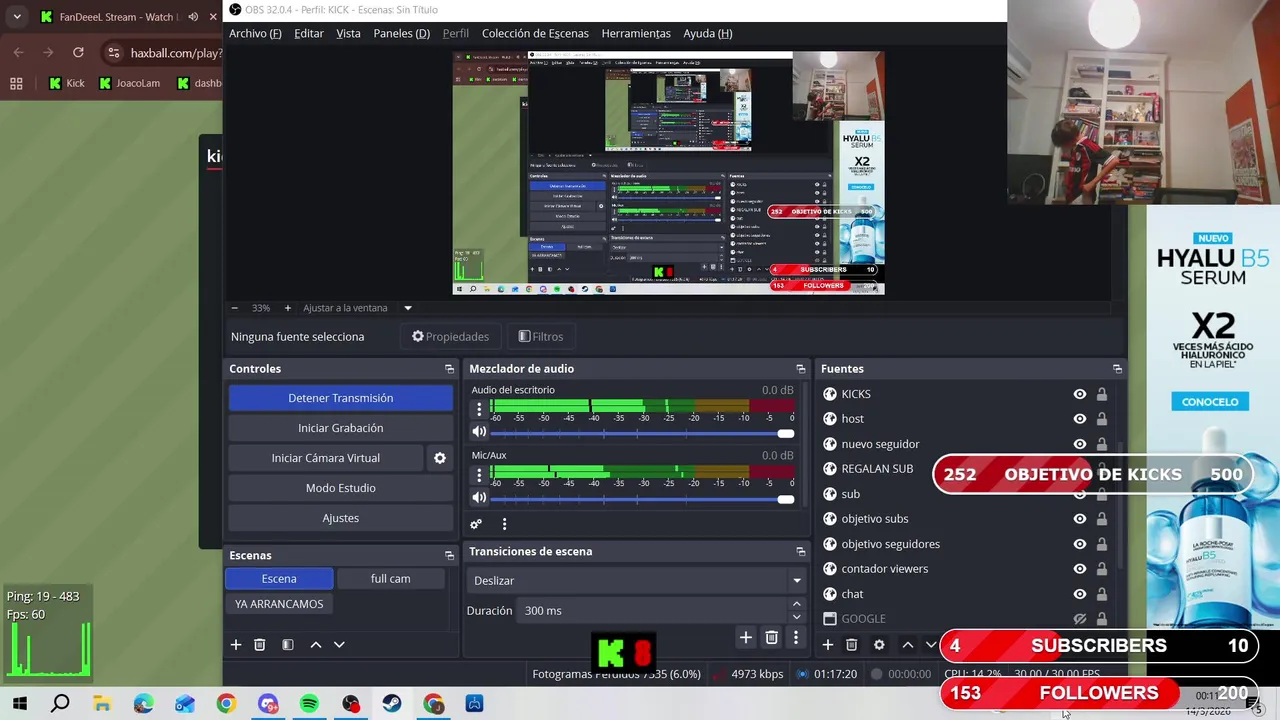Open scene filters icon in Escenas panel
Viewport: 1280px width, 720px height.
(x=288, y=645)
